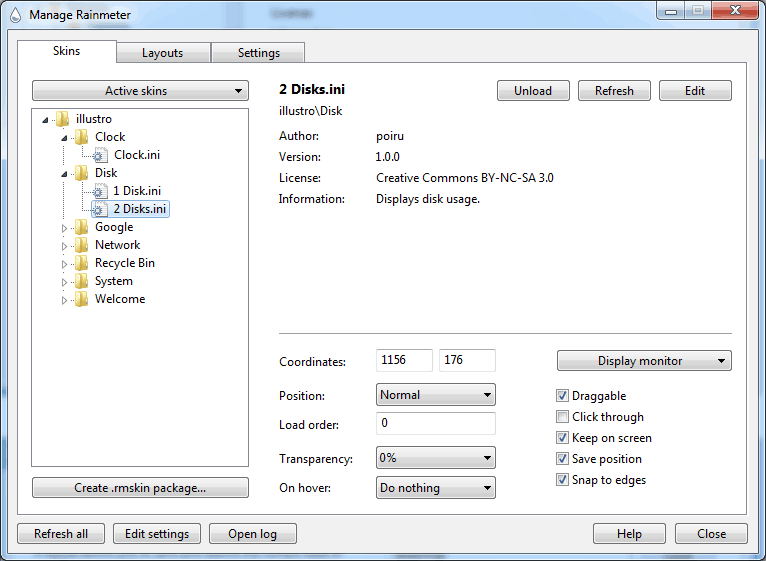Click the X coordinate field showing 1156
Screen dimensions: 766x561
pyautogui.click(x=404, y=360)
